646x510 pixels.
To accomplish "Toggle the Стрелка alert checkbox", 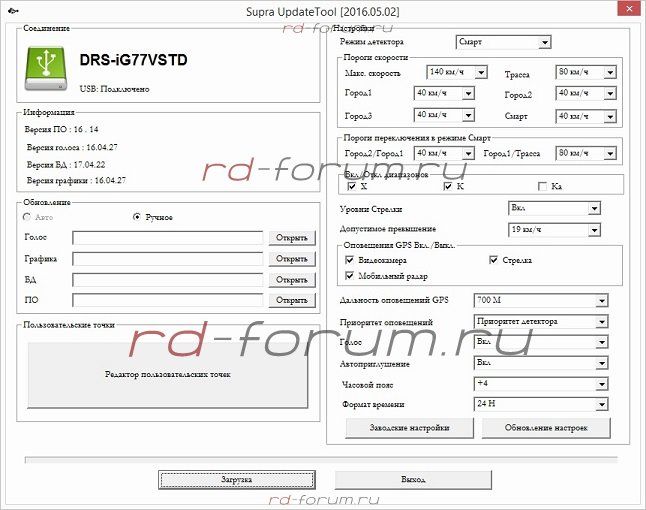I will 494,260.
